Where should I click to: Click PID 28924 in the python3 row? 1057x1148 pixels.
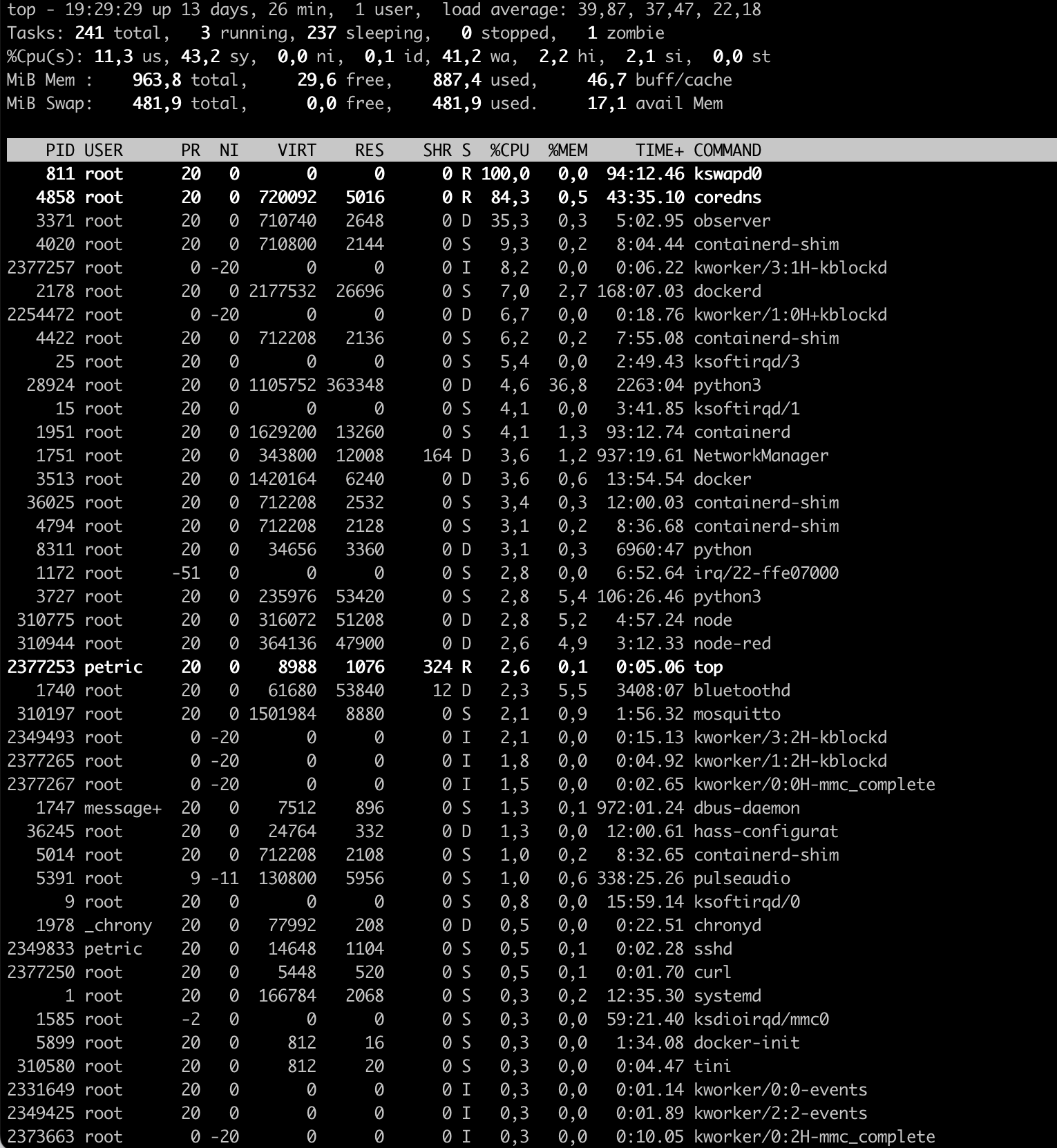(x=50, y=385)
